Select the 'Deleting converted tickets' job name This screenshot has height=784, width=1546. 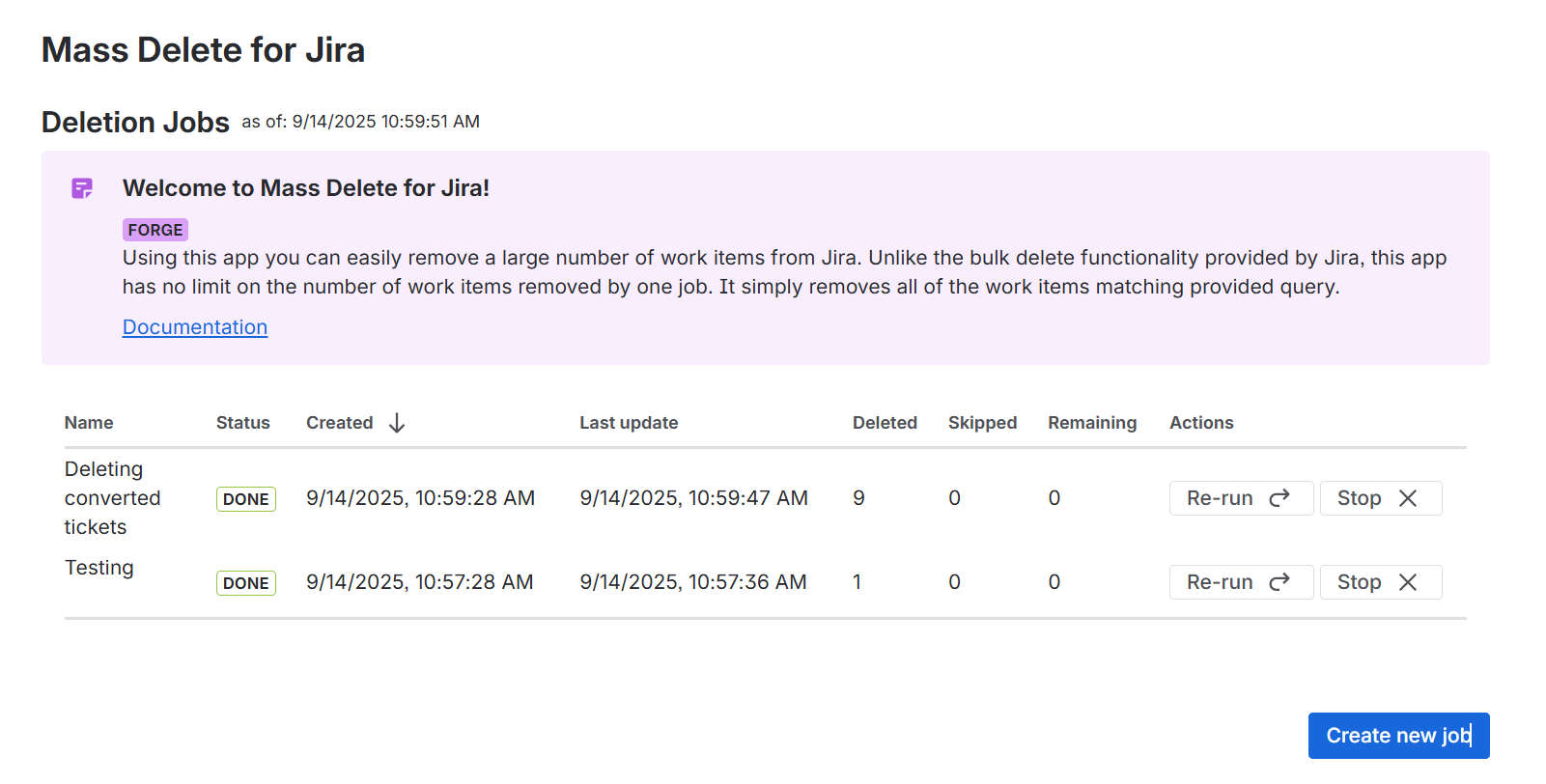112,498
